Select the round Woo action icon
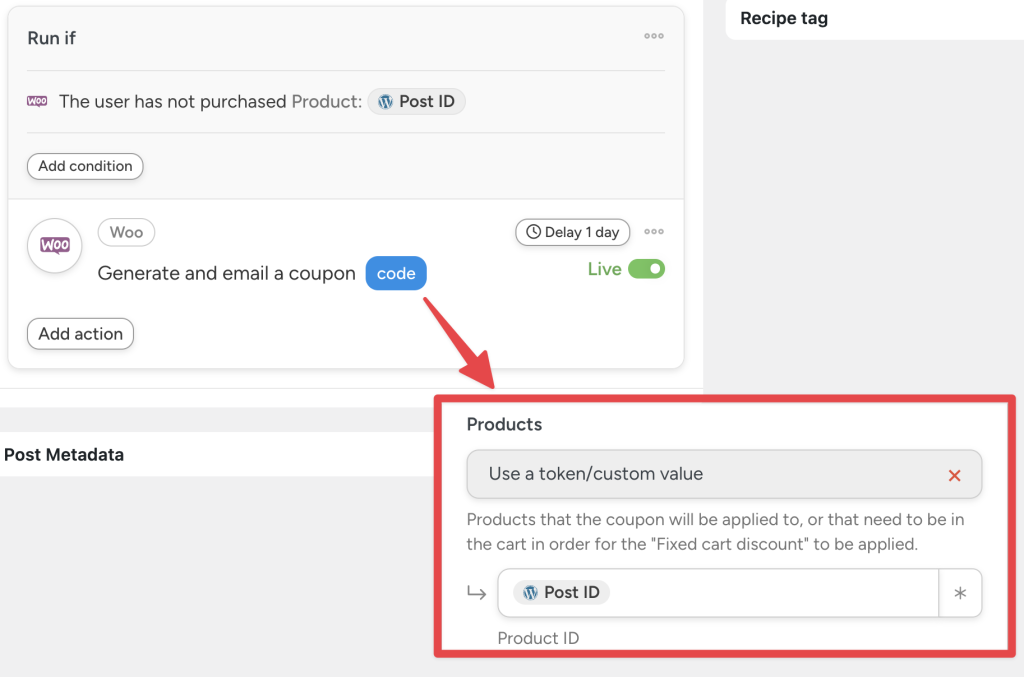The width and height of the screenshot is (1024, 677). pos(54,245)
